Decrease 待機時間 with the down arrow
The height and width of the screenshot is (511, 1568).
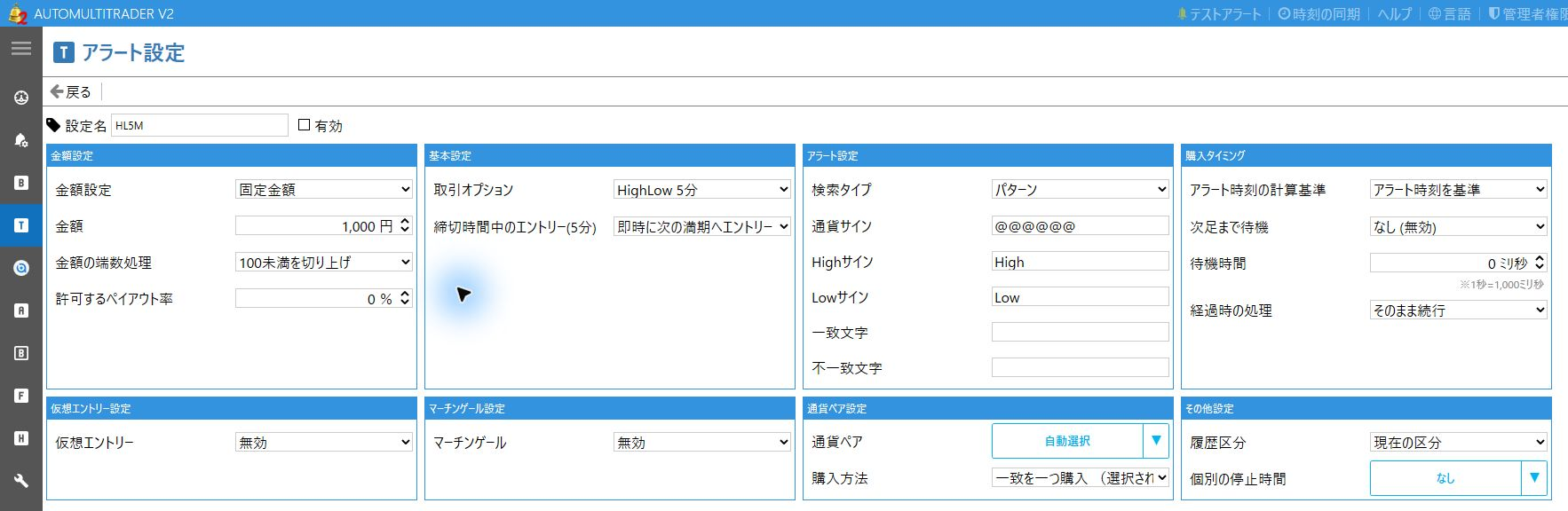1540,267
